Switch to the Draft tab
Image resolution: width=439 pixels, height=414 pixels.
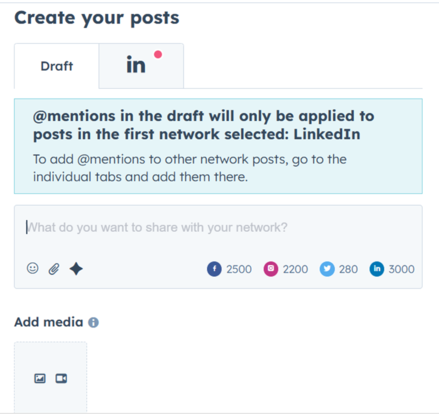[57, 66]
